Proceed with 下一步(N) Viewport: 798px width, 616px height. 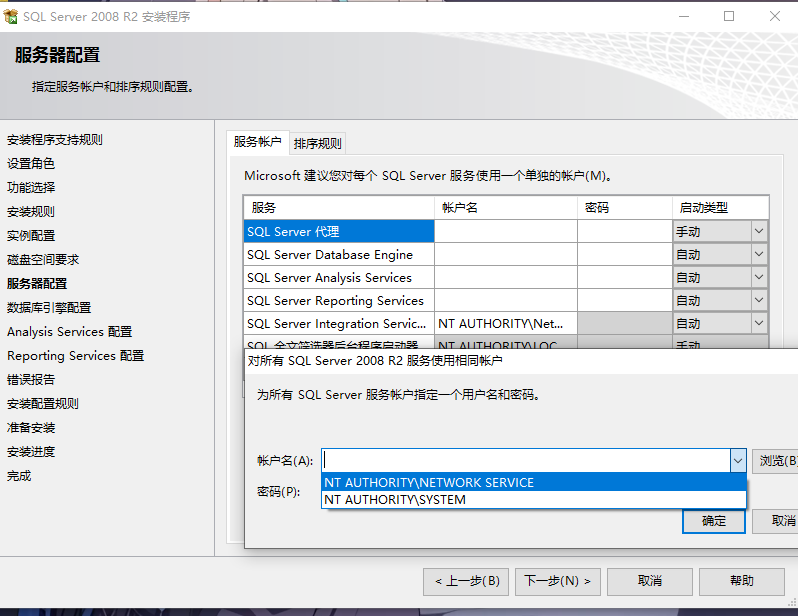point(558,581)
